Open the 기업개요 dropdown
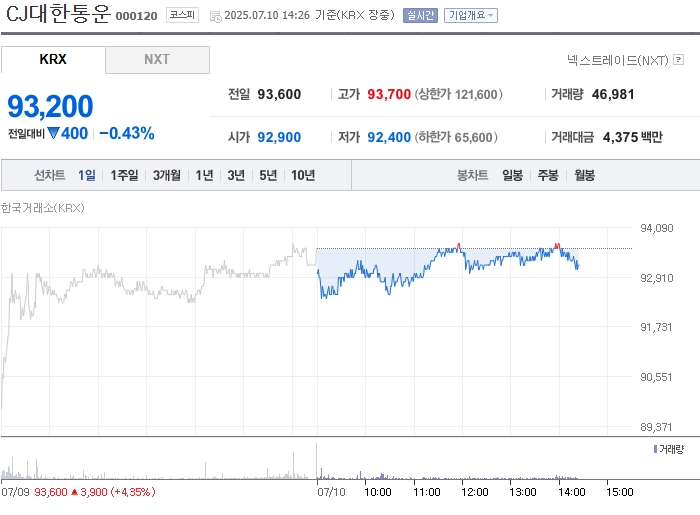Screen dimensions: 700x515 (471, 16)
